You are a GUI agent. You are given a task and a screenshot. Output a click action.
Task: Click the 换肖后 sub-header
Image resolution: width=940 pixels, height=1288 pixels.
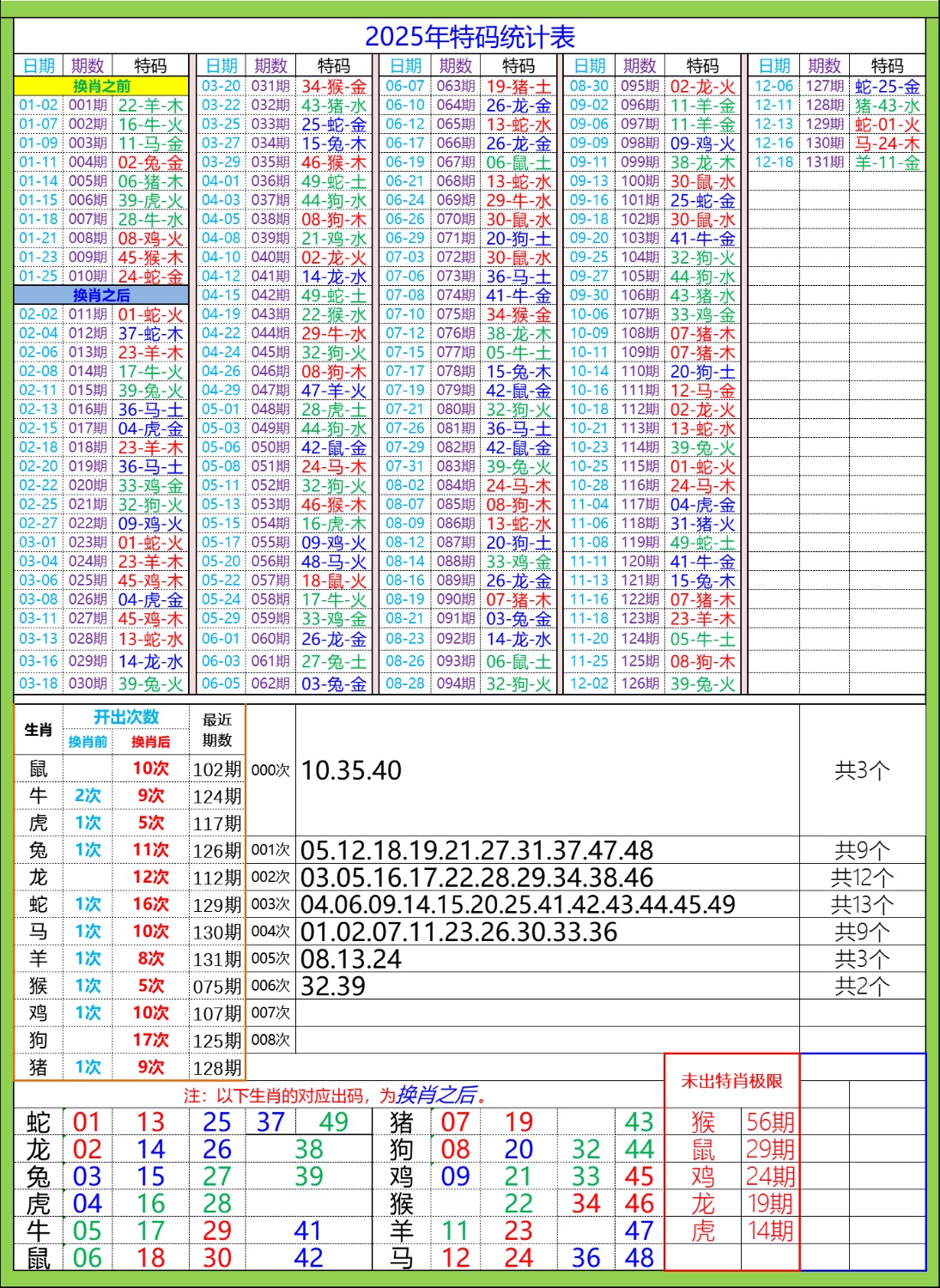click(x=150, y=742)
